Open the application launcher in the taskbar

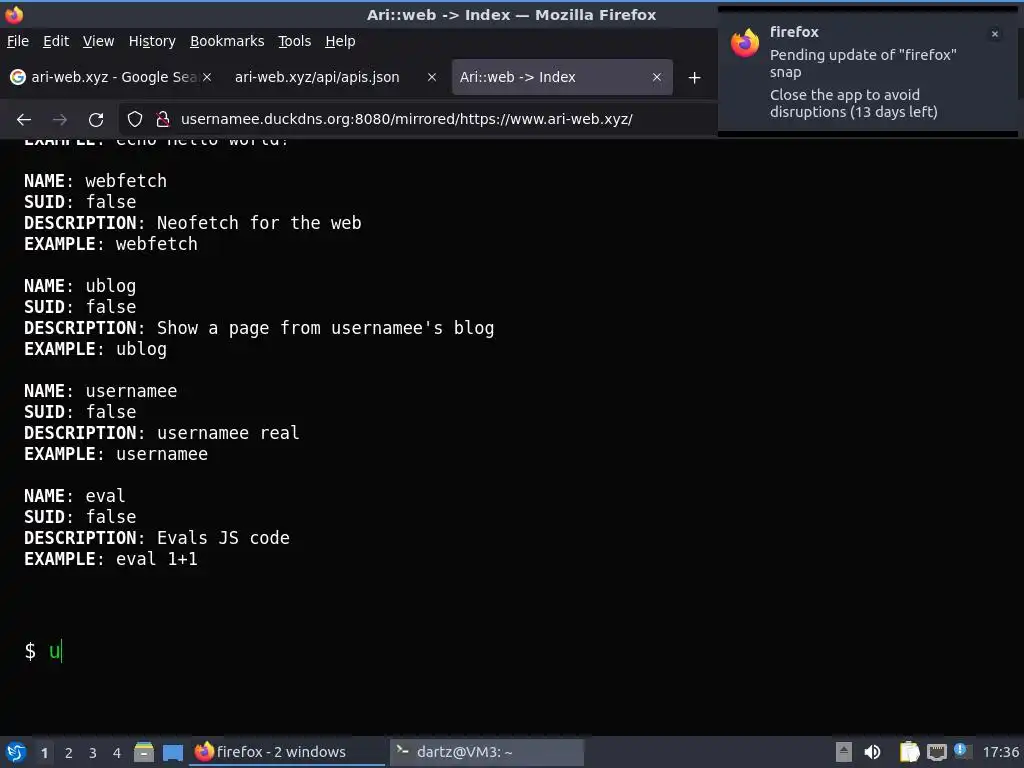point(16,752)
